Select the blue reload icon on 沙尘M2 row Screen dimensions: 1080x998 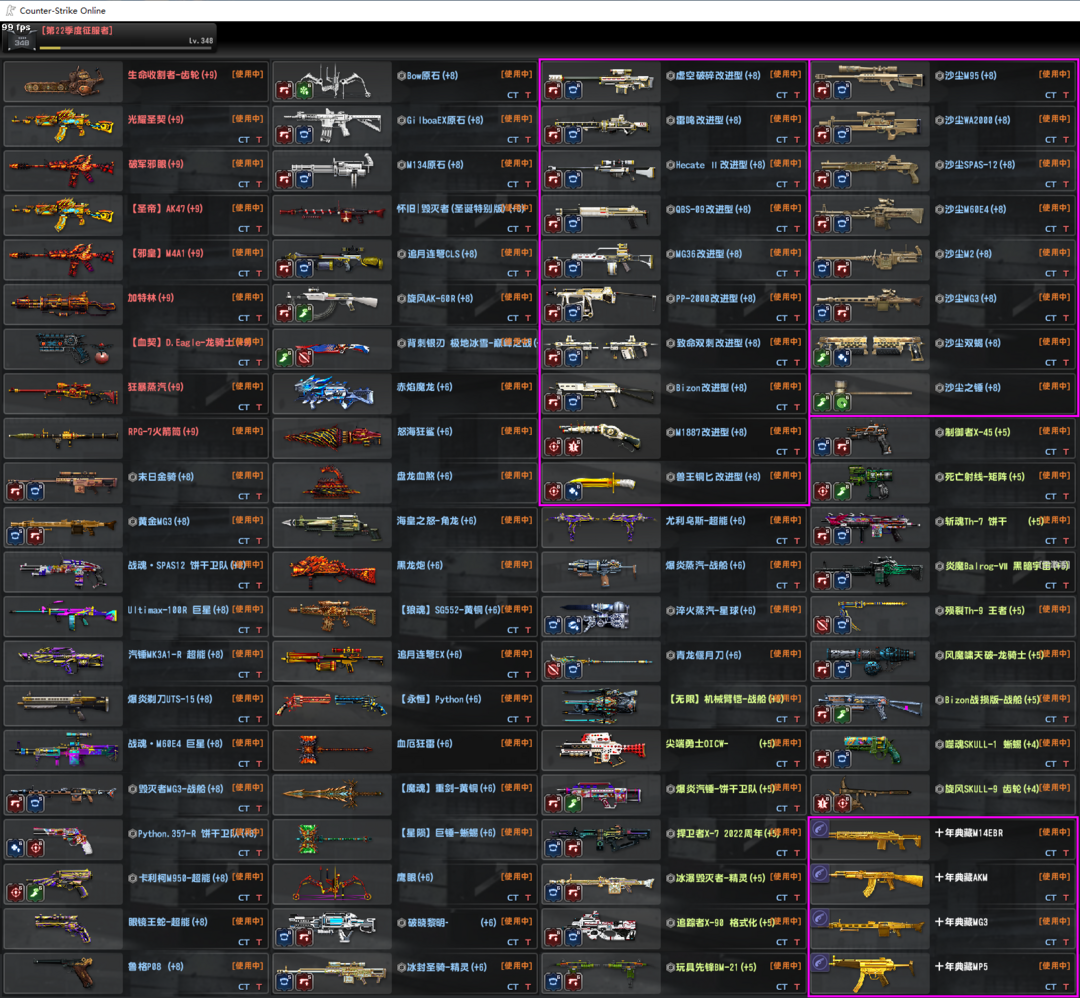tap(822, 269)
